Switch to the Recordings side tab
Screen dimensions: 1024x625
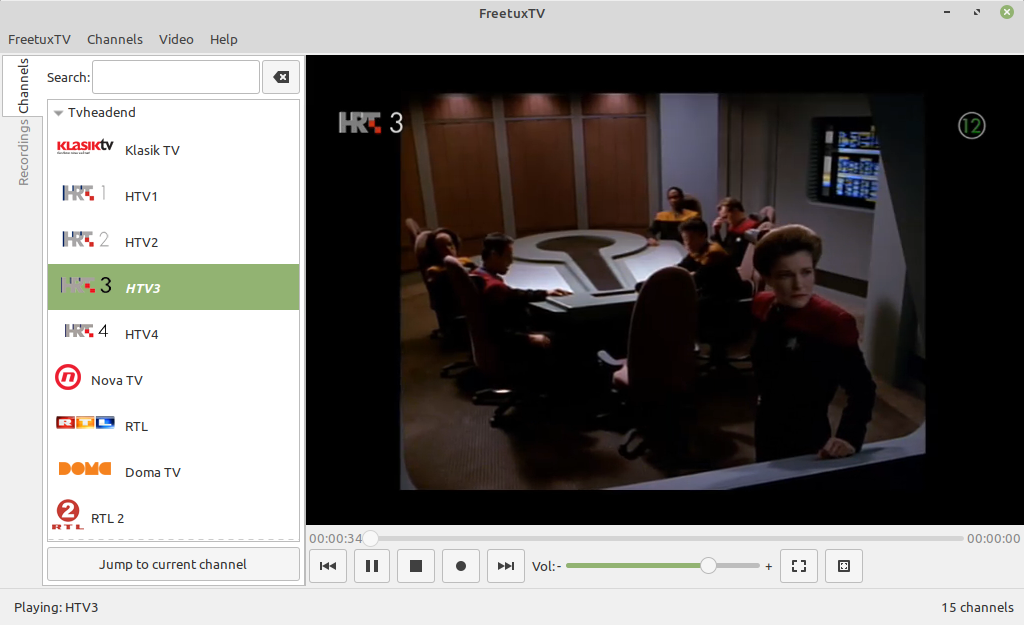point(23,152)
